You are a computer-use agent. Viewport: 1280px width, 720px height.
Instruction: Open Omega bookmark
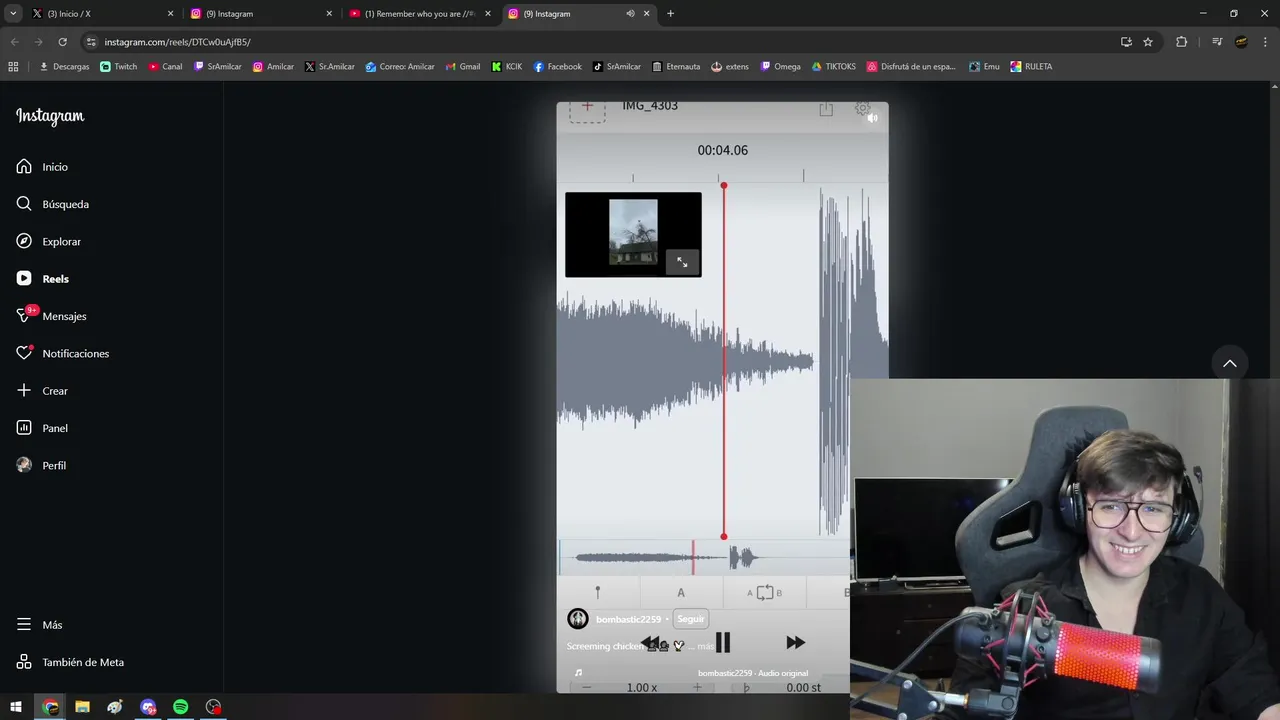pos(780,67)
